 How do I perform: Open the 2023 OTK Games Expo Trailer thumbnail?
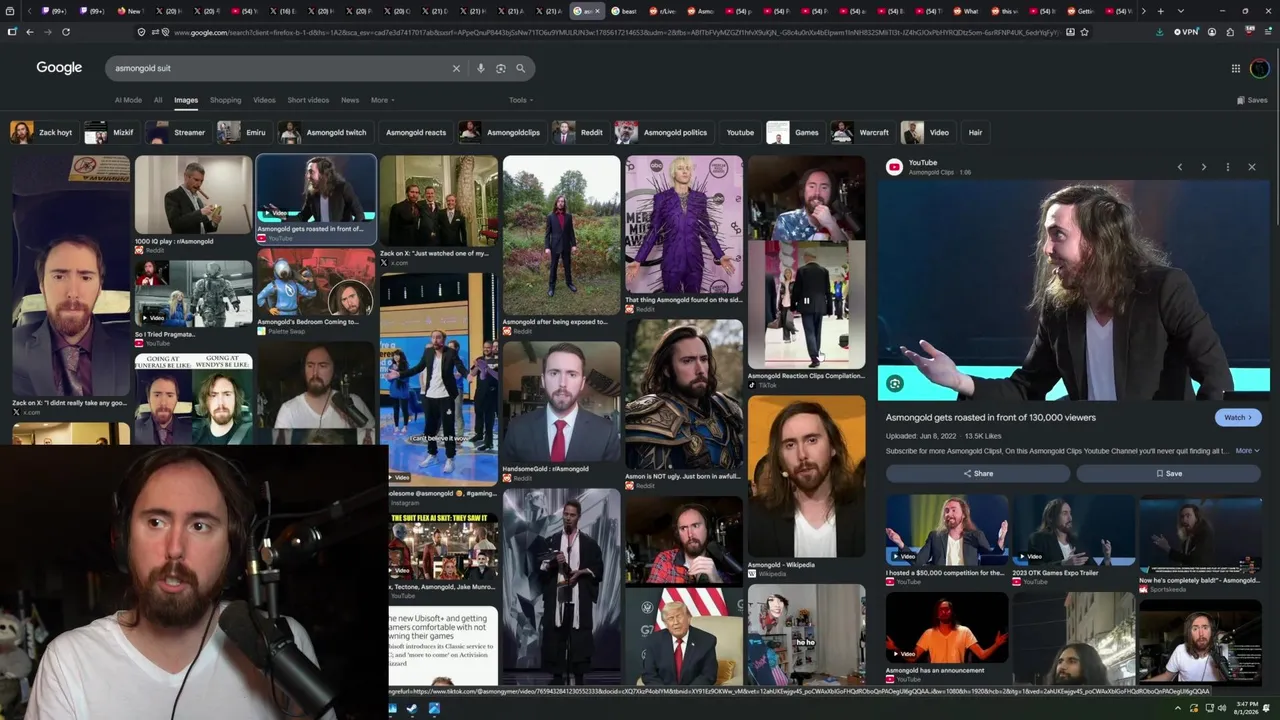coord(1074,530)
